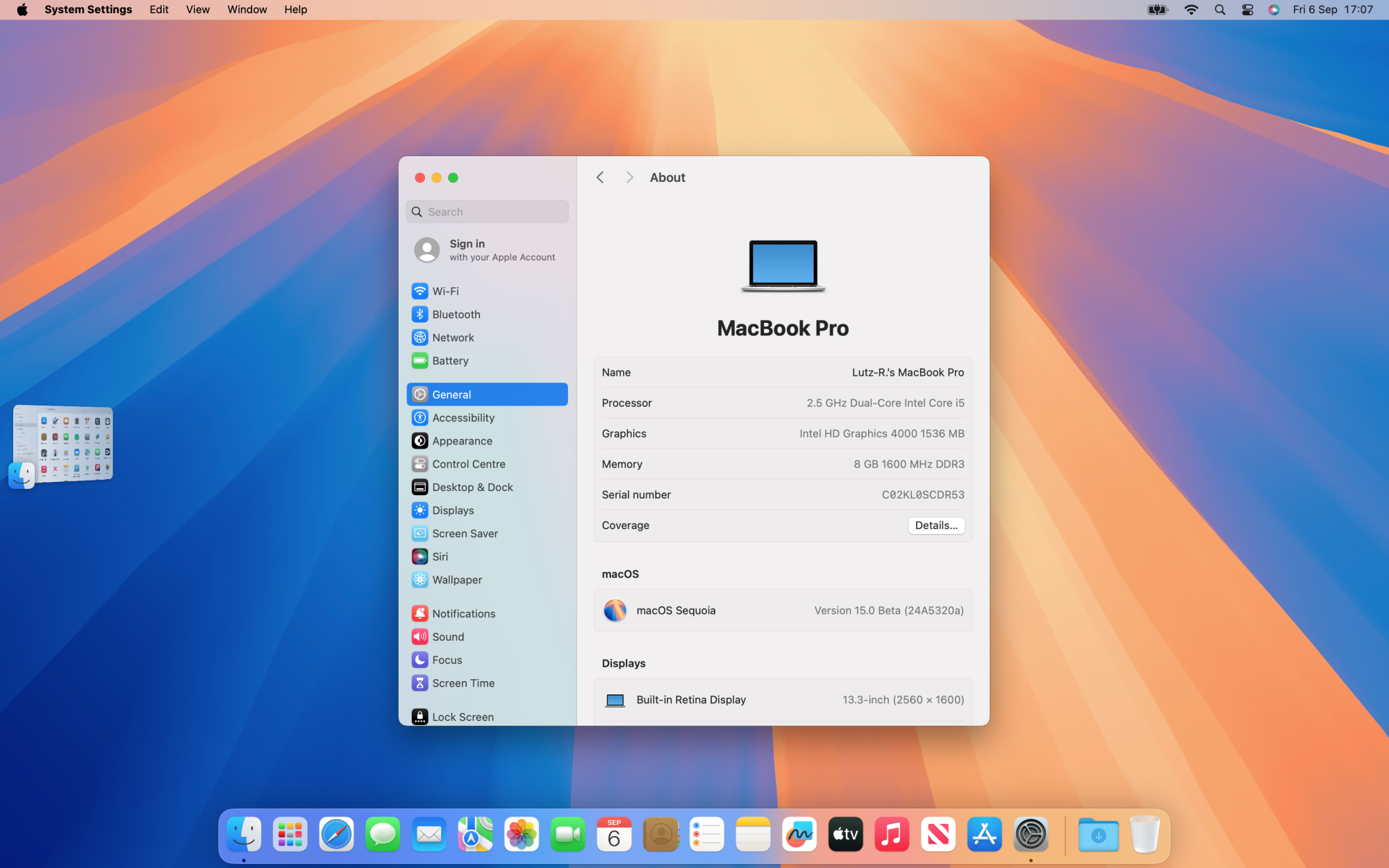Select General in the sidebar
The height and width of the screenshot is (868, 1389).
click(487, 394)
